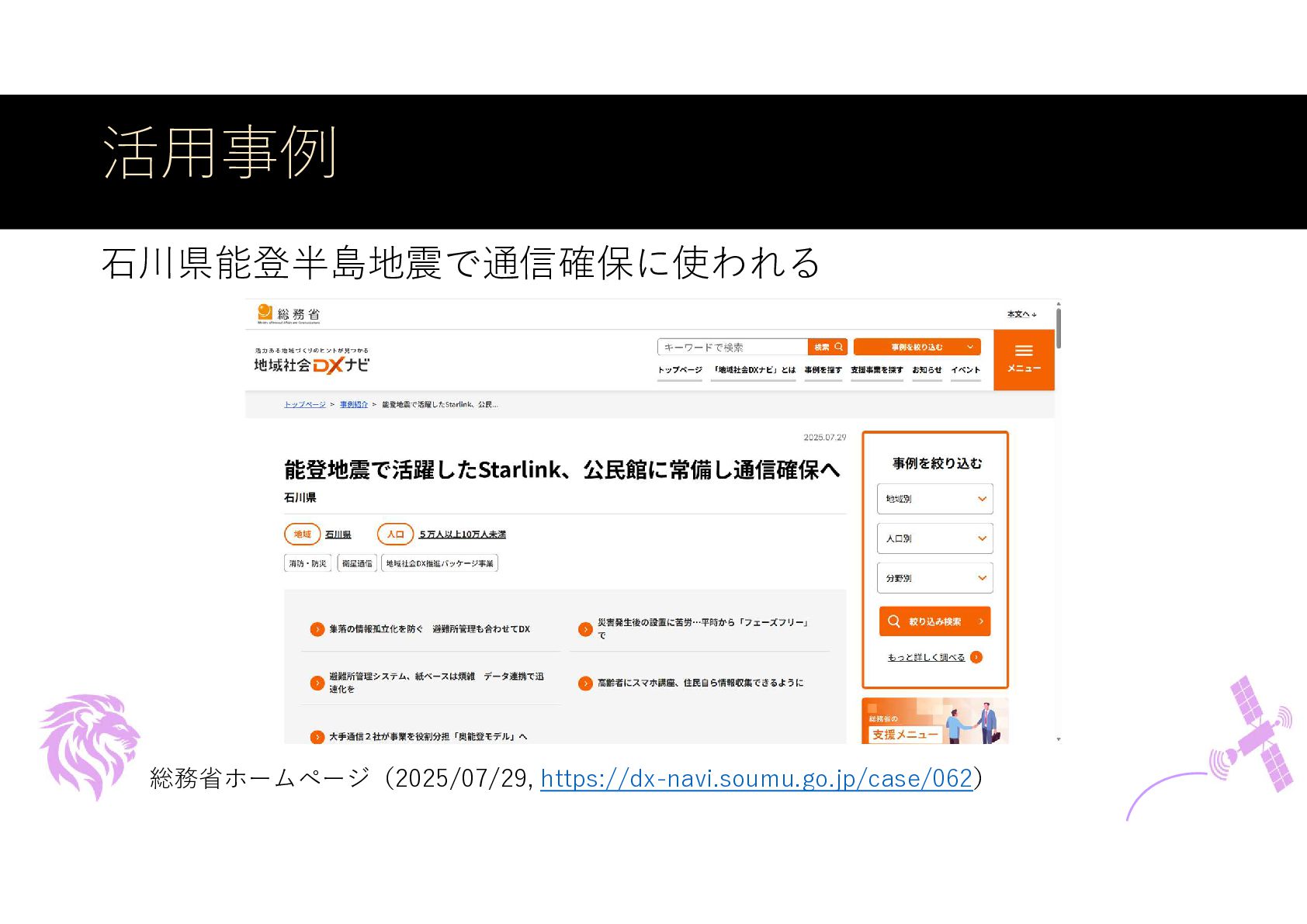The image size is (1307, 924).
Task: Open the orange メニュー hamburger button
Action: tap(1024, 359)
